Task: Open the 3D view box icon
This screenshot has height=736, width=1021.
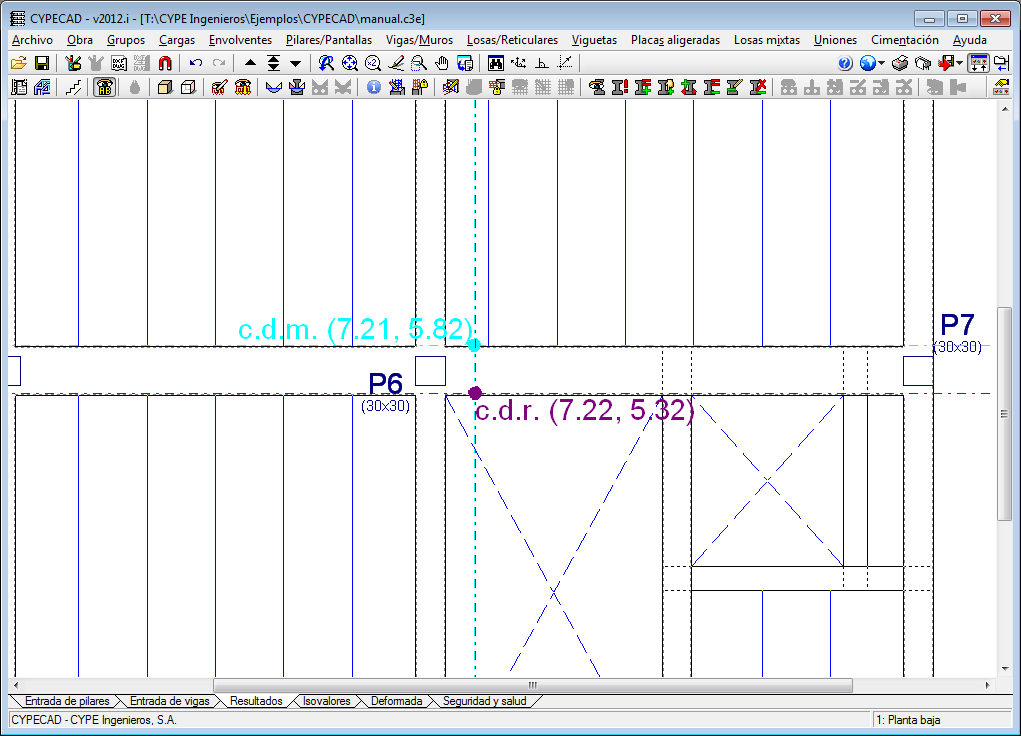Action: pyautogui.click(x=164, y=87)
